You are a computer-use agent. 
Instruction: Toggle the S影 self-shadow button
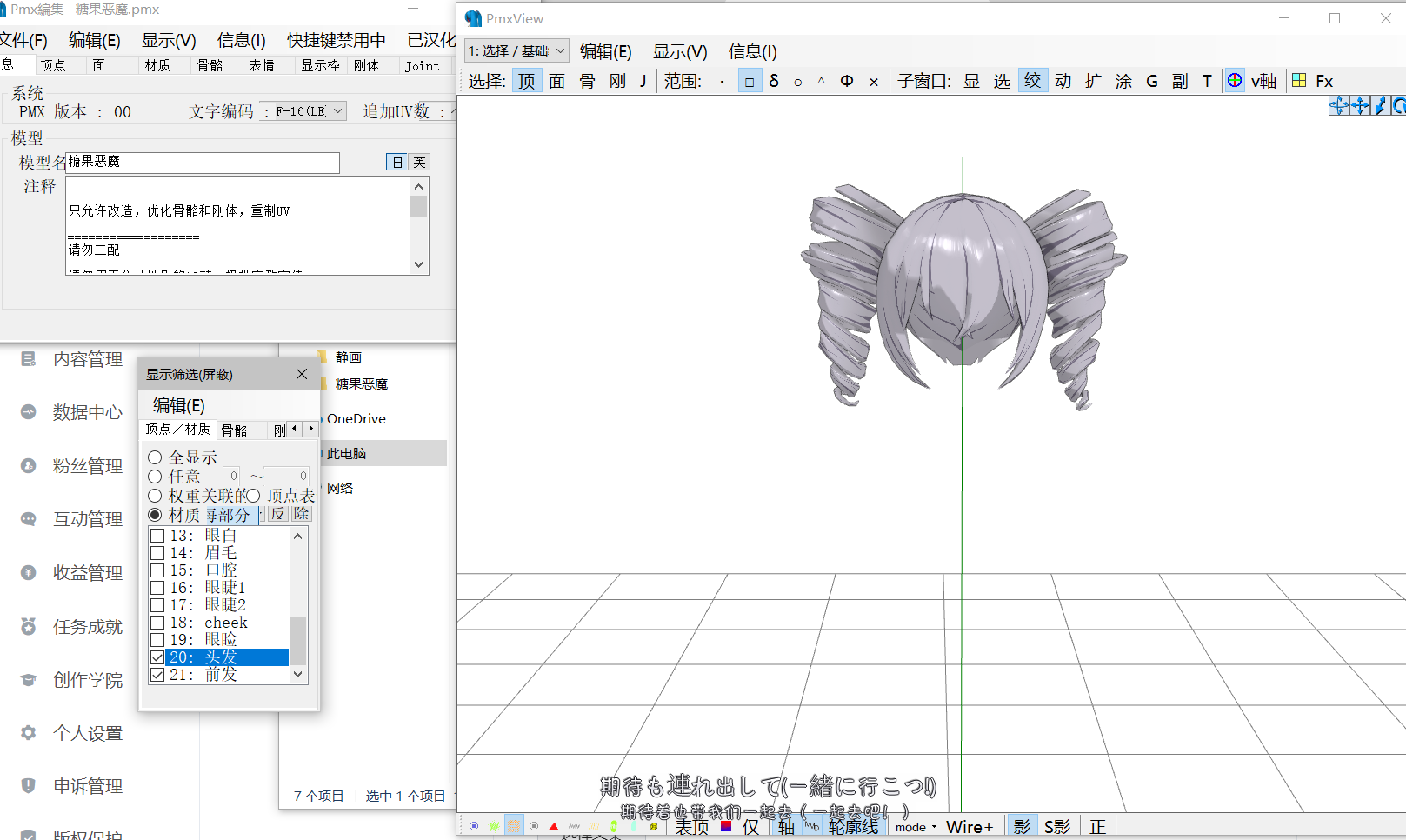1057,827
